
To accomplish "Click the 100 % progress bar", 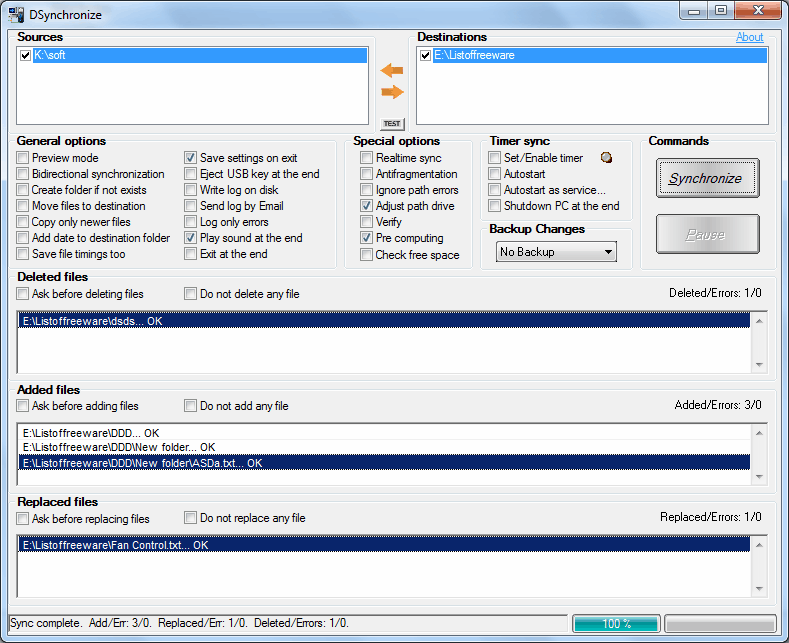I will point(616,624).
